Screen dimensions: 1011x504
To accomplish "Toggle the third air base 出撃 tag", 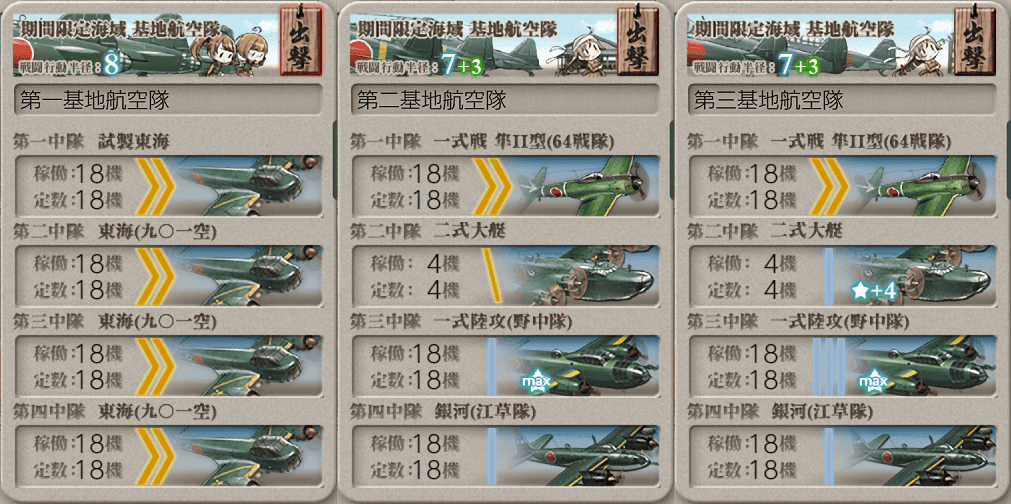I will click(974, 41).
